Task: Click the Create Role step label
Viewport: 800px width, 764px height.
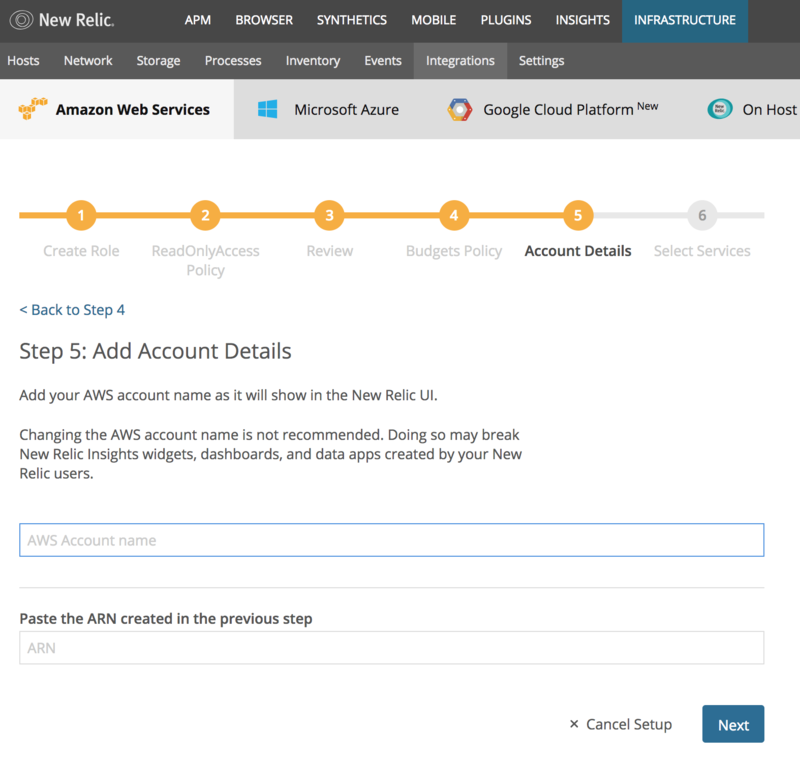Action: (81, 251)
